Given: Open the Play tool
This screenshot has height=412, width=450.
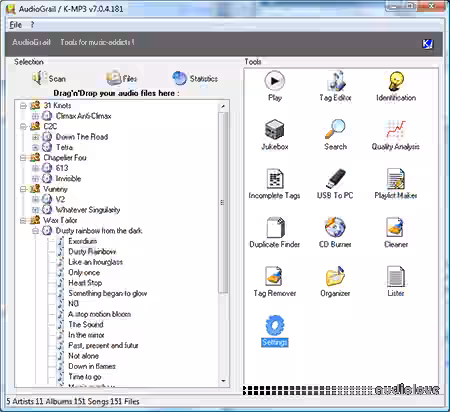Looking at the screenshot, I should click(275, 86).
